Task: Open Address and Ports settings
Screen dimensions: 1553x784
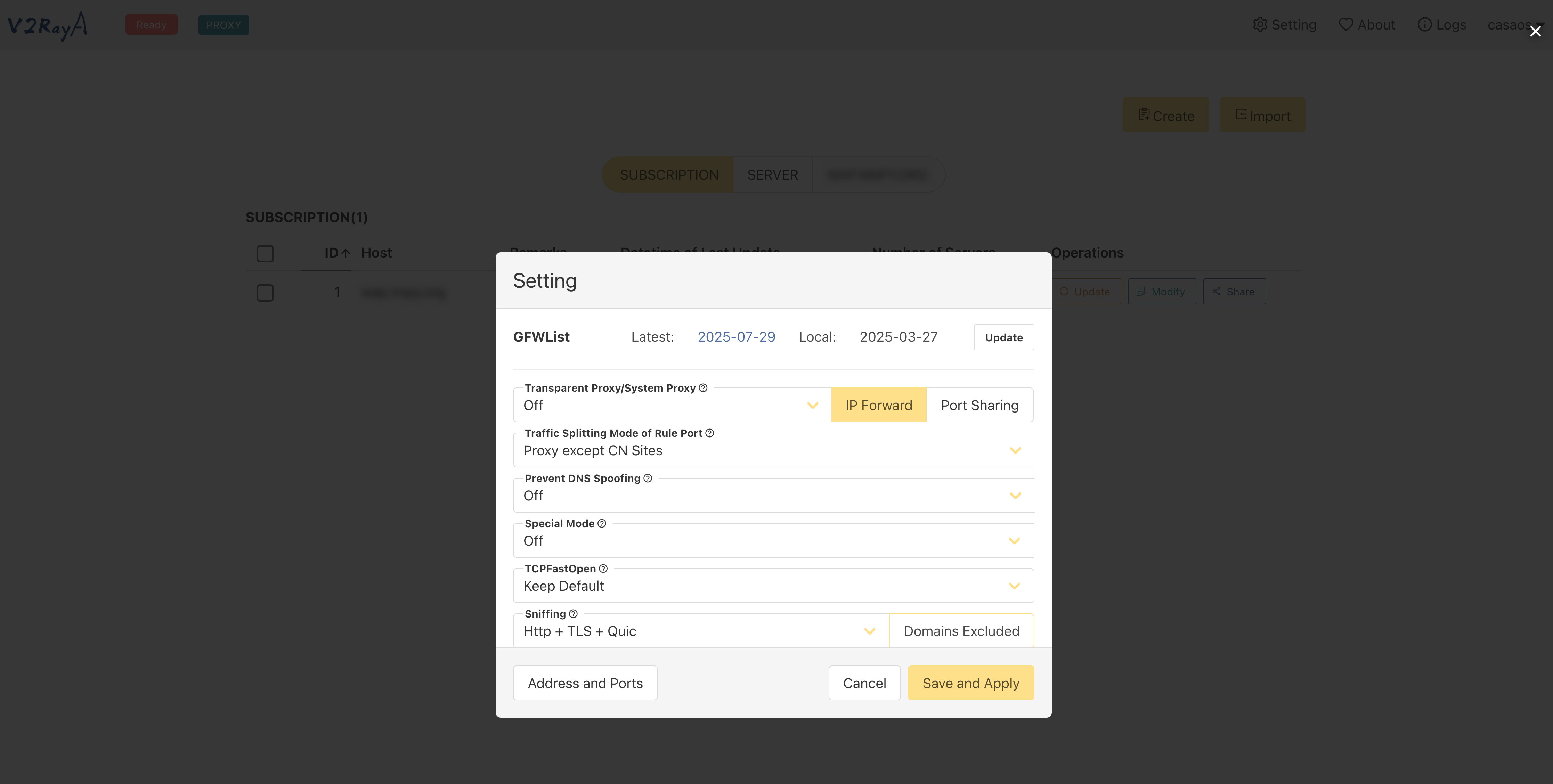Action: 585,683
